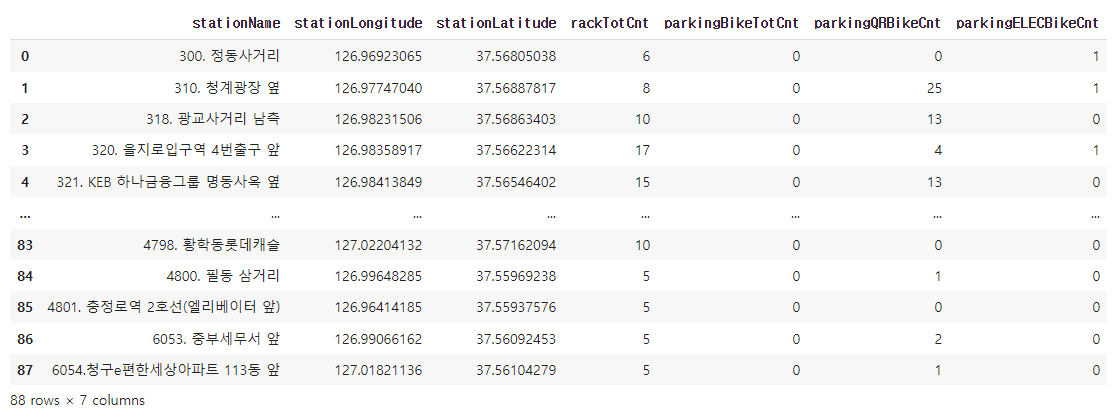
Task: Select station name 300. 정동사거리
Action: tap(229, 56)
